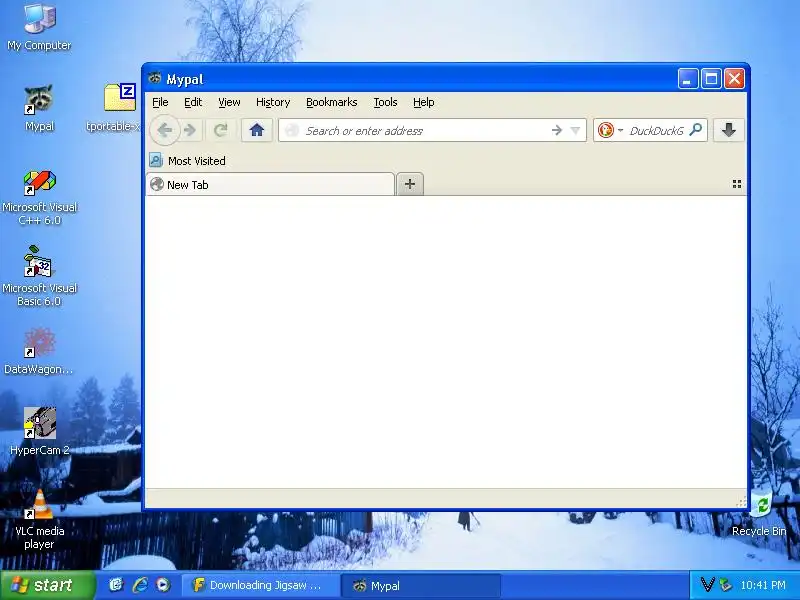The image size is (800, 600).
Task: Launch Internet Explorer from quick launch
Action: (x=140, y=585)
